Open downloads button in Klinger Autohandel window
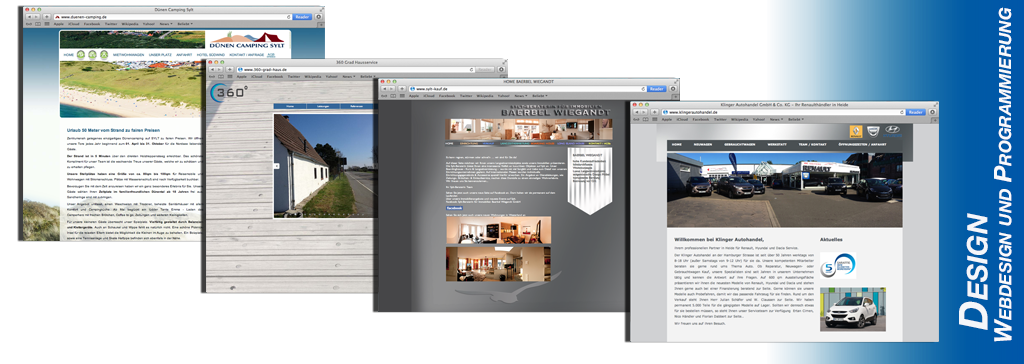 pos(933,112)
